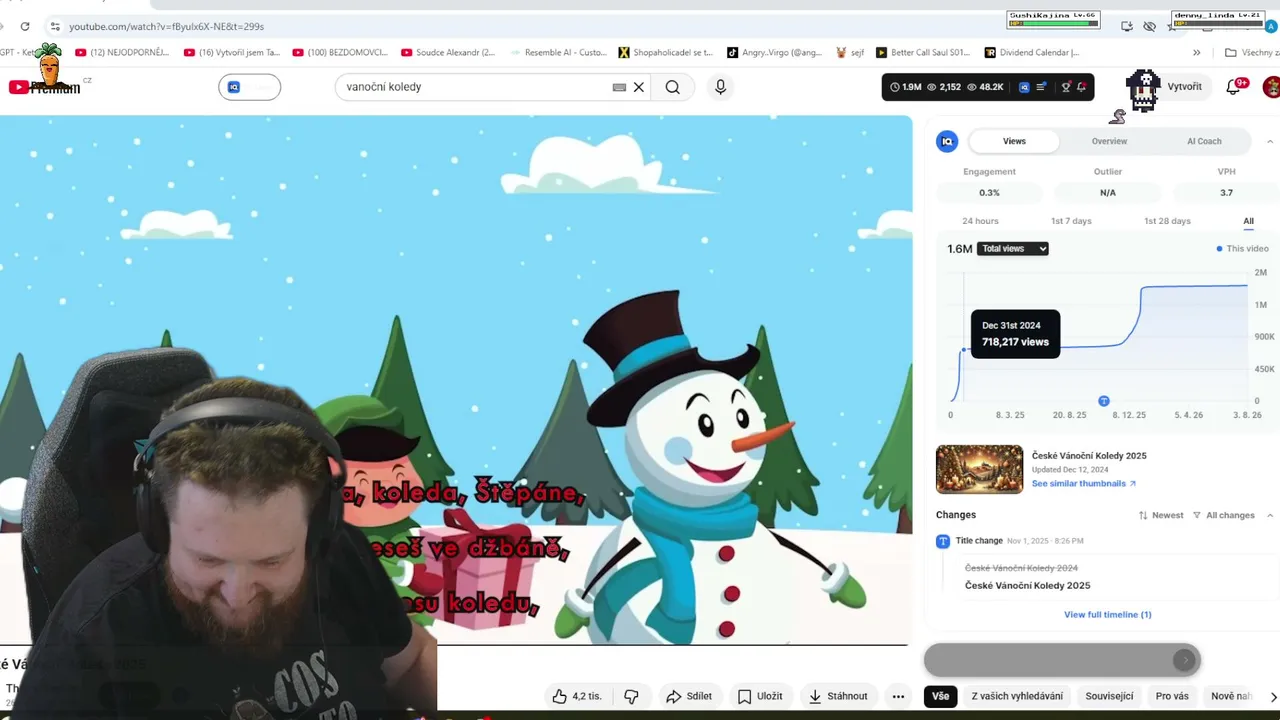
Task: Select the 24 hours time range
Action: [980, 221]
